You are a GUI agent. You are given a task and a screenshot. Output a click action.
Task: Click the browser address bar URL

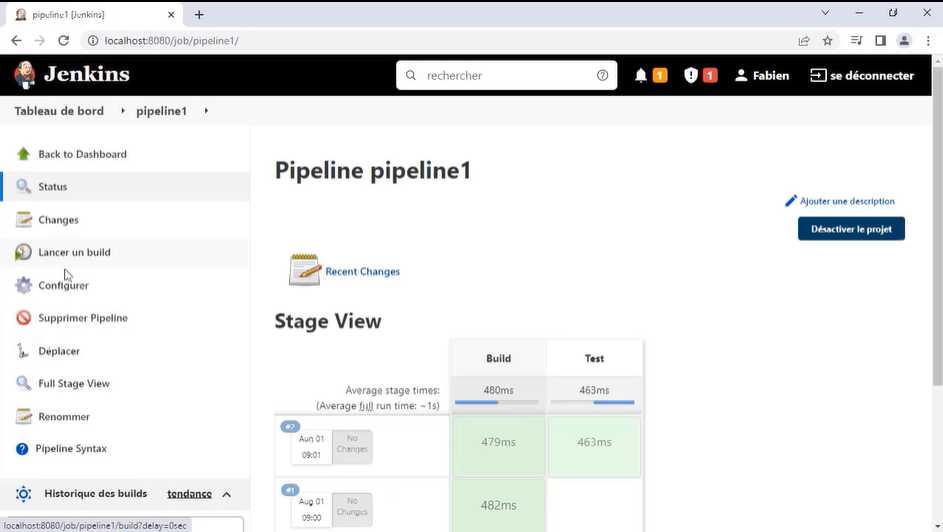tap(171, 40)
